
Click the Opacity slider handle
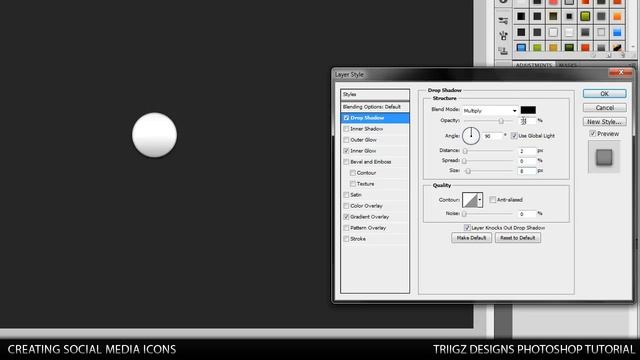501,121
